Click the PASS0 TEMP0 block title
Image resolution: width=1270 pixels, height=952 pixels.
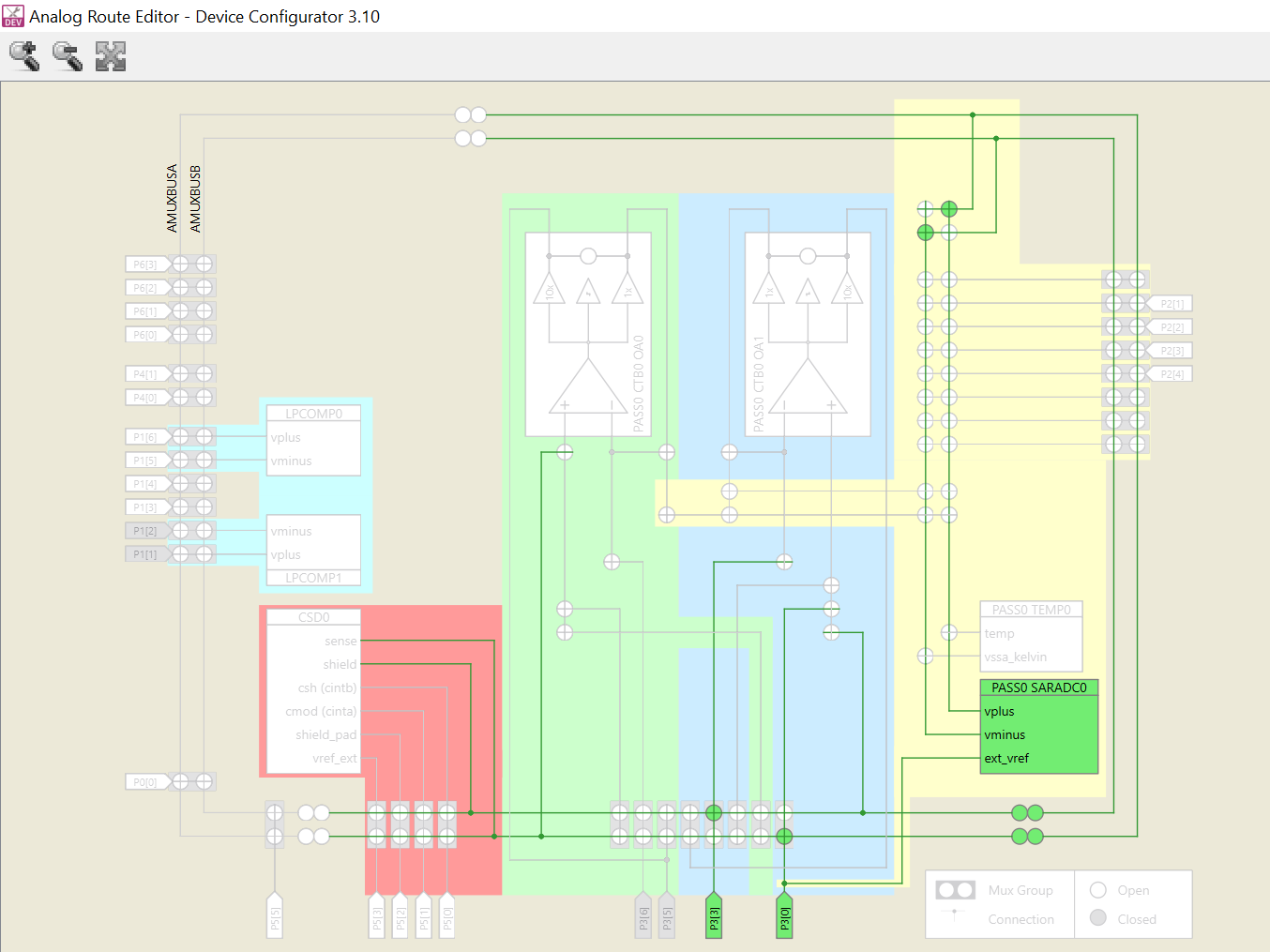[x=1032, y=610]
